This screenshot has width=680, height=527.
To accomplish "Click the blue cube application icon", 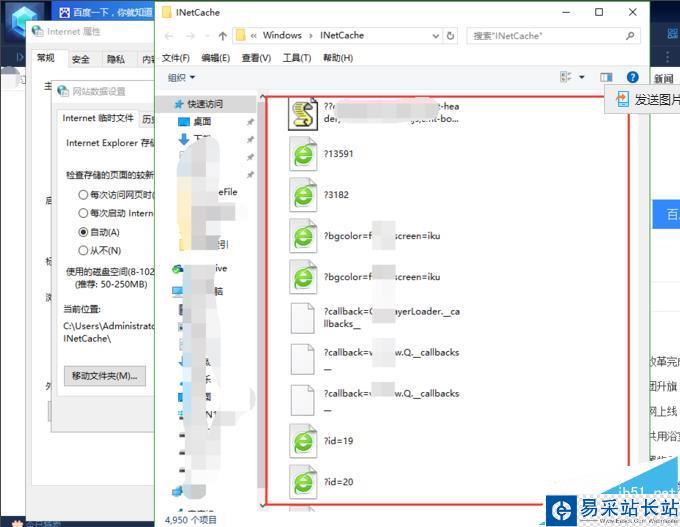I will pos(25,20).
